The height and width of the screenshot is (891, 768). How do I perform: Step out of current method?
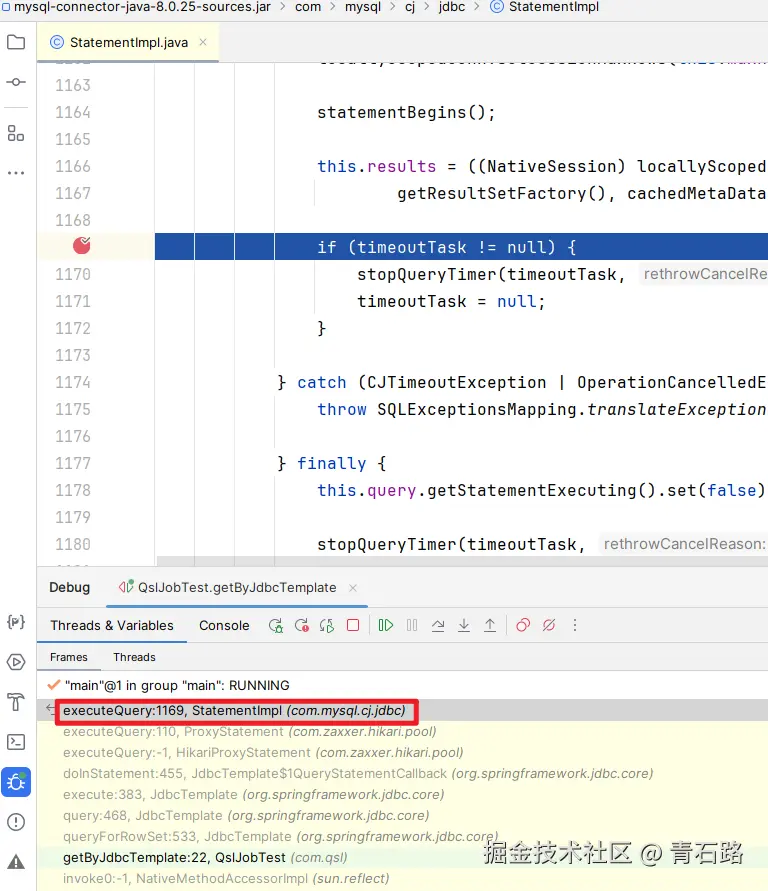tap(490, 626)
